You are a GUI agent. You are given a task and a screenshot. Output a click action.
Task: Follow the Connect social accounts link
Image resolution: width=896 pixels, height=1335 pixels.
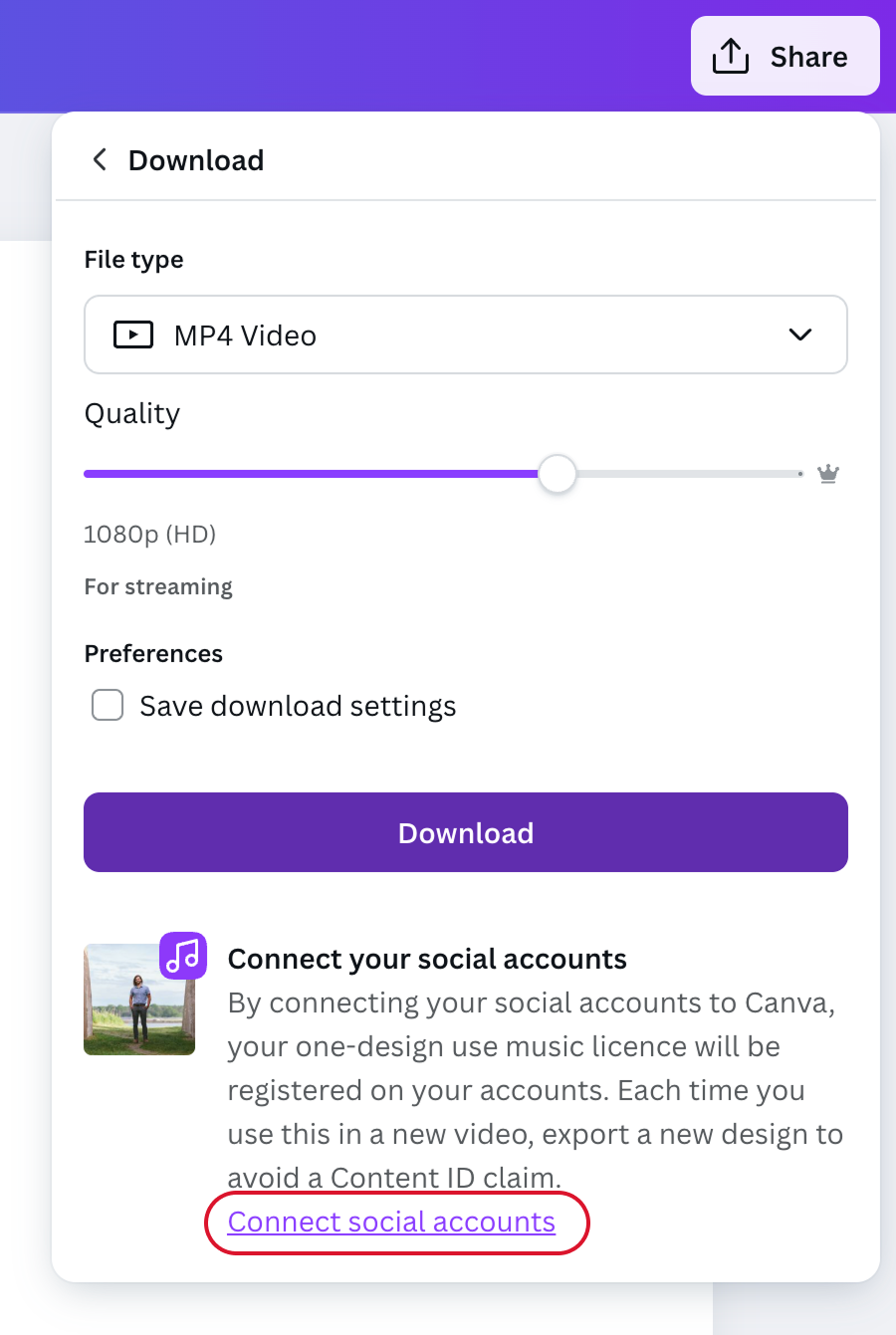tap(391, 1222)
